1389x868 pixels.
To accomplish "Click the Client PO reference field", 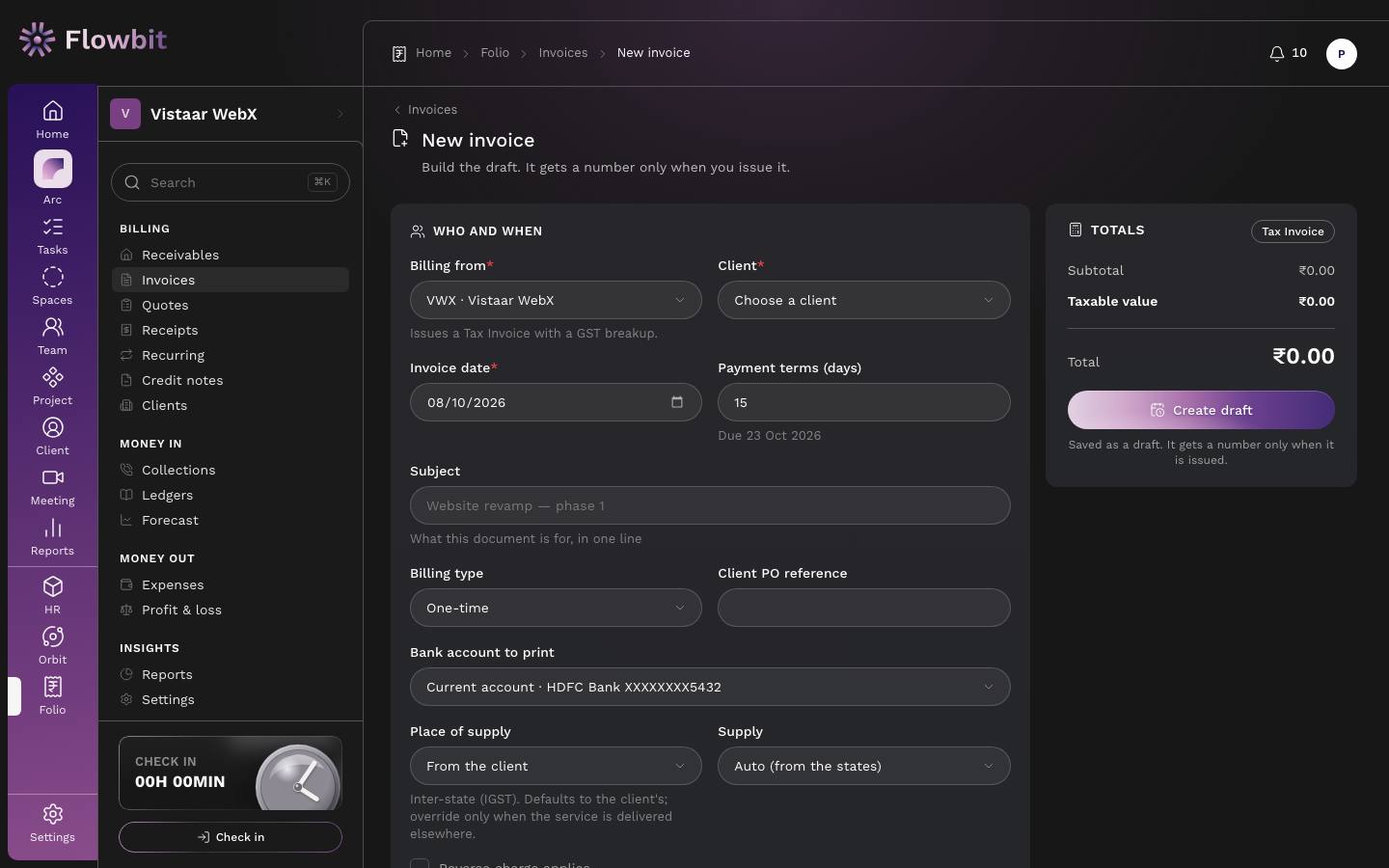I will point(864,608).
